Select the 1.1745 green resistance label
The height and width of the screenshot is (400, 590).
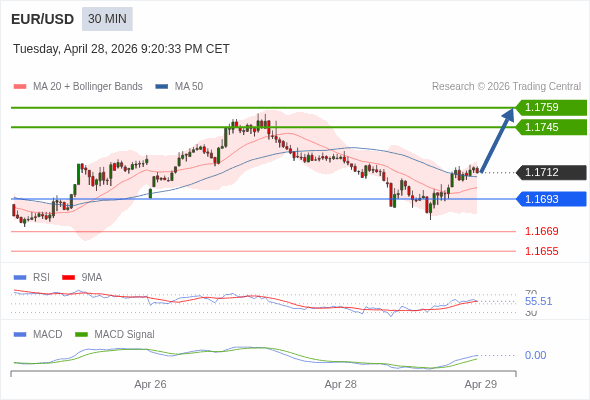click(x=551, y=127)
